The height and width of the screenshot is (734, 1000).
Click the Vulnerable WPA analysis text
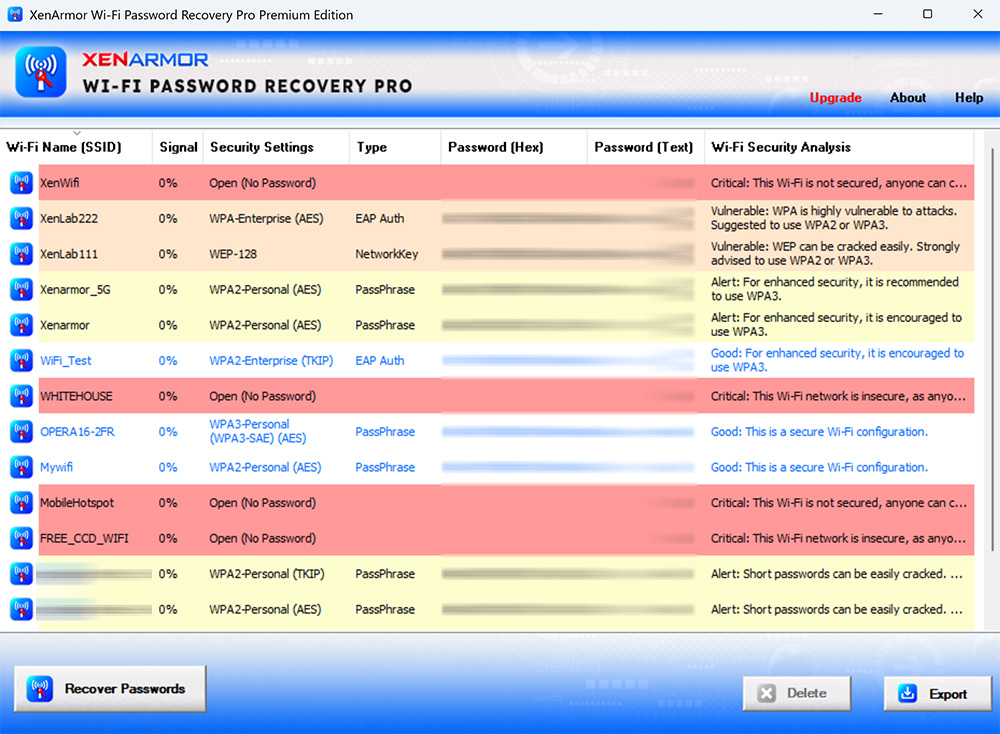point(834,218)
